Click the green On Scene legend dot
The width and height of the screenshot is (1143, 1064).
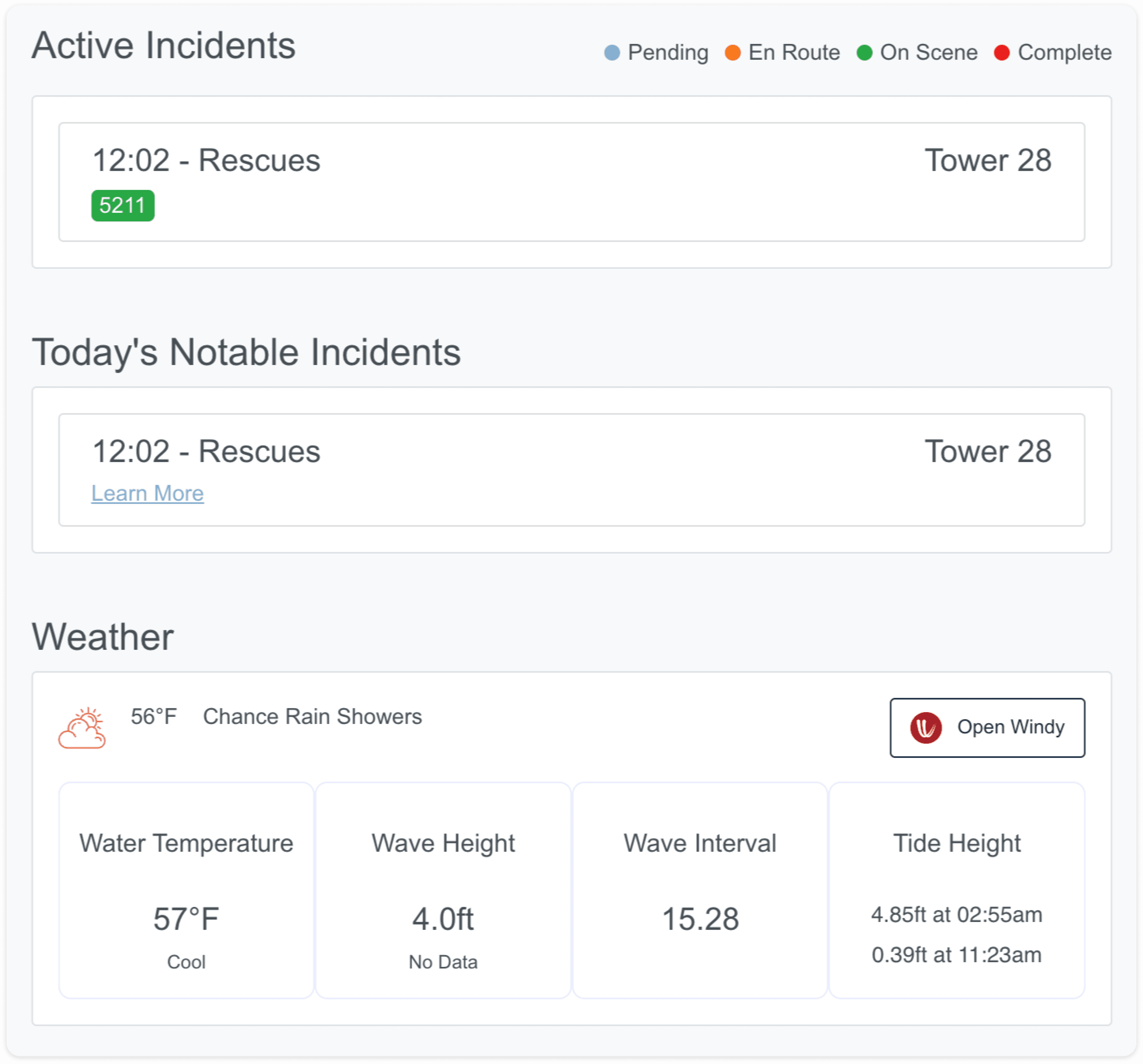tap(864, 53)
